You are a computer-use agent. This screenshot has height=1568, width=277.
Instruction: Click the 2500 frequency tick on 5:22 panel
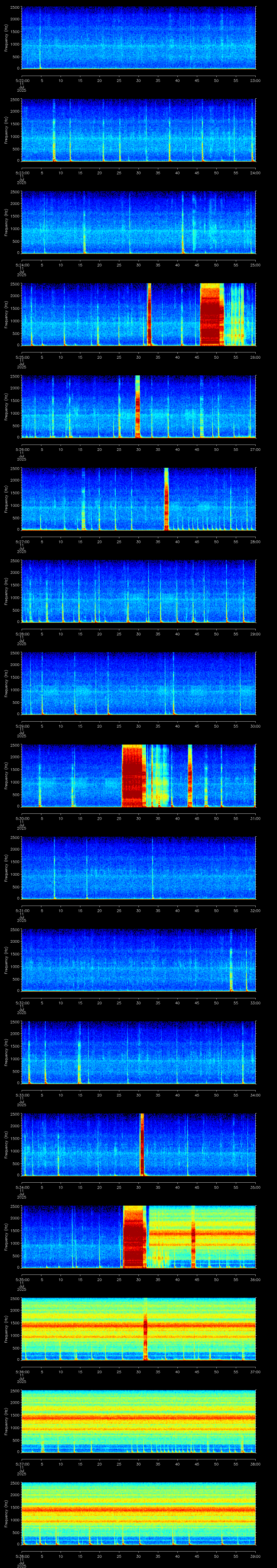(15, 8)
